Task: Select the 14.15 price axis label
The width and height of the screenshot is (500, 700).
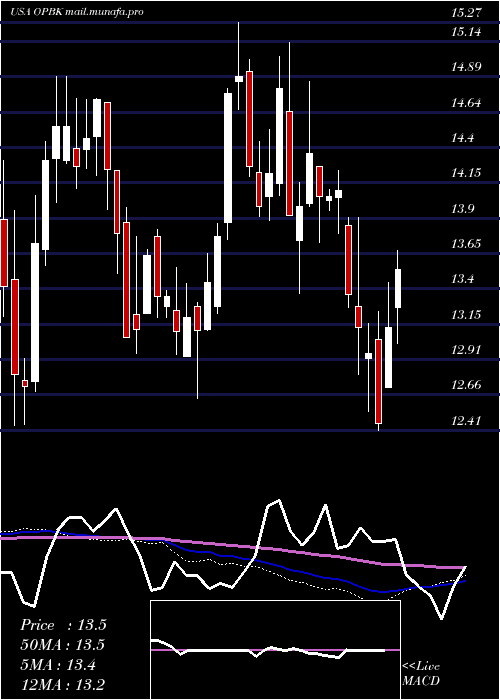Action: [466, 173]
